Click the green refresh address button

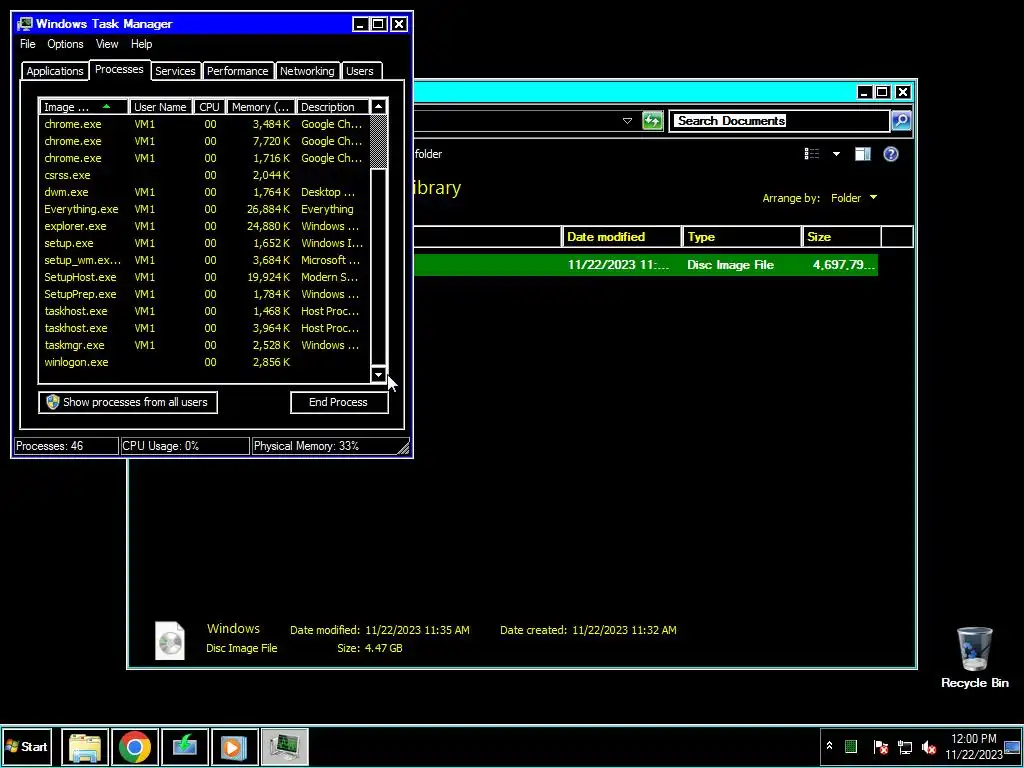click(x=652, y=121)
